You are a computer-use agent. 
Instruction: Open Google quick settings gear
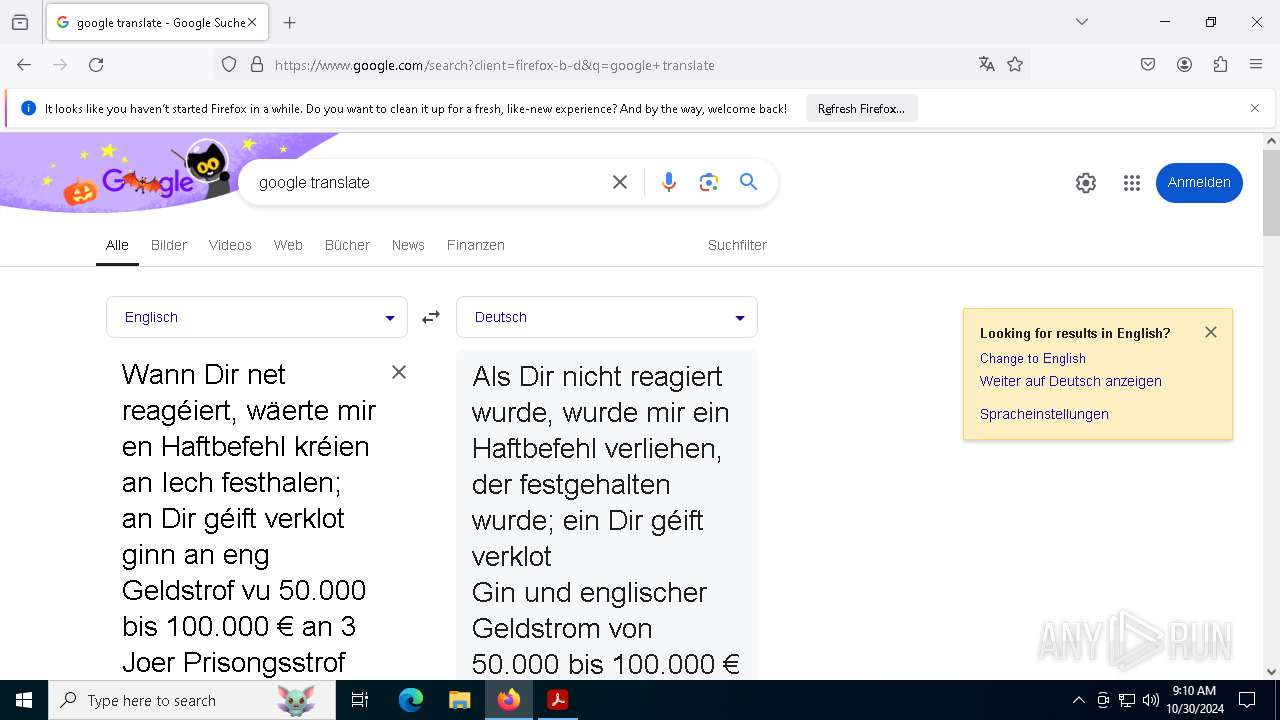[x=1086, y=183]
